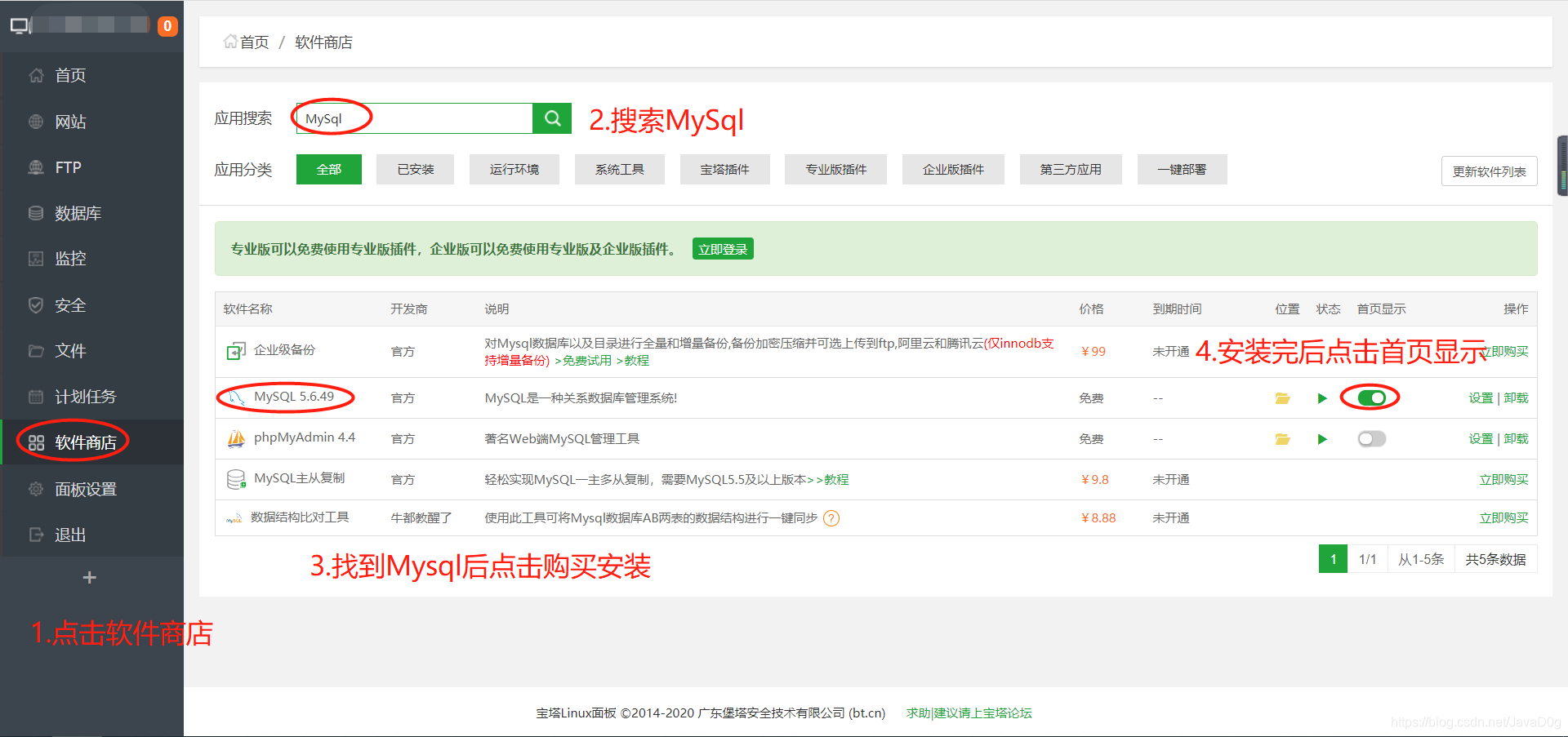Click the monitor icon at top-left
This screenshot has height=737, width=1568.
[x=20, y=26]
